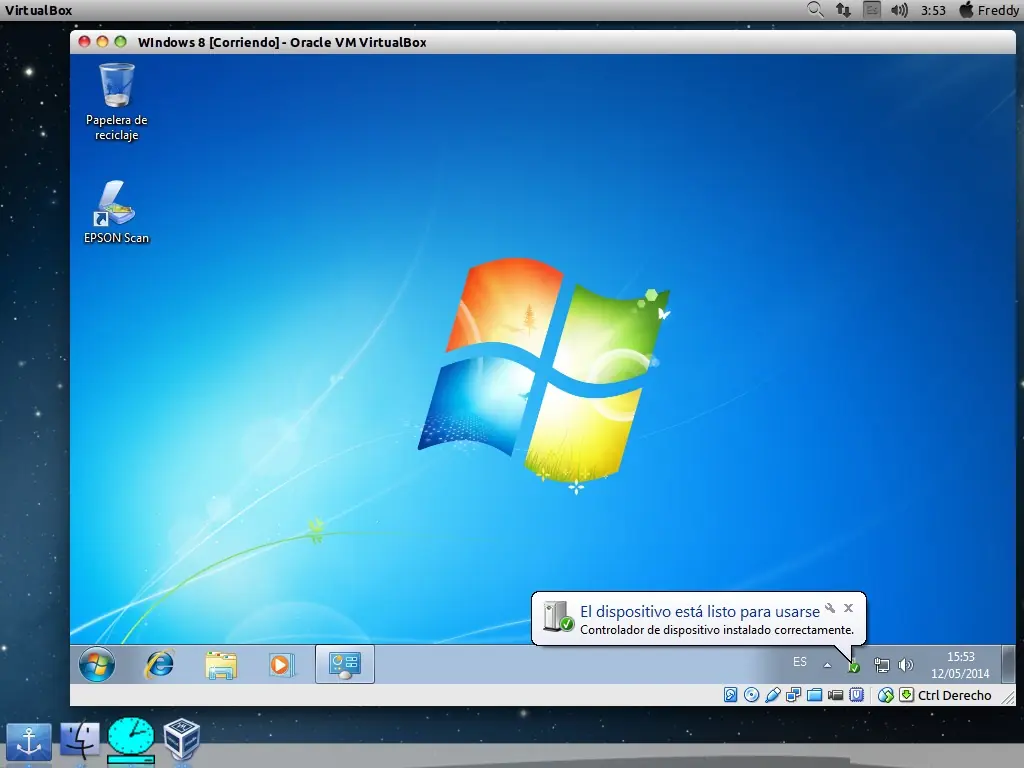Click the Show desktop strip at taskbar end
Viewport: 1024px width, 768px height.
tap(1008, 664)
